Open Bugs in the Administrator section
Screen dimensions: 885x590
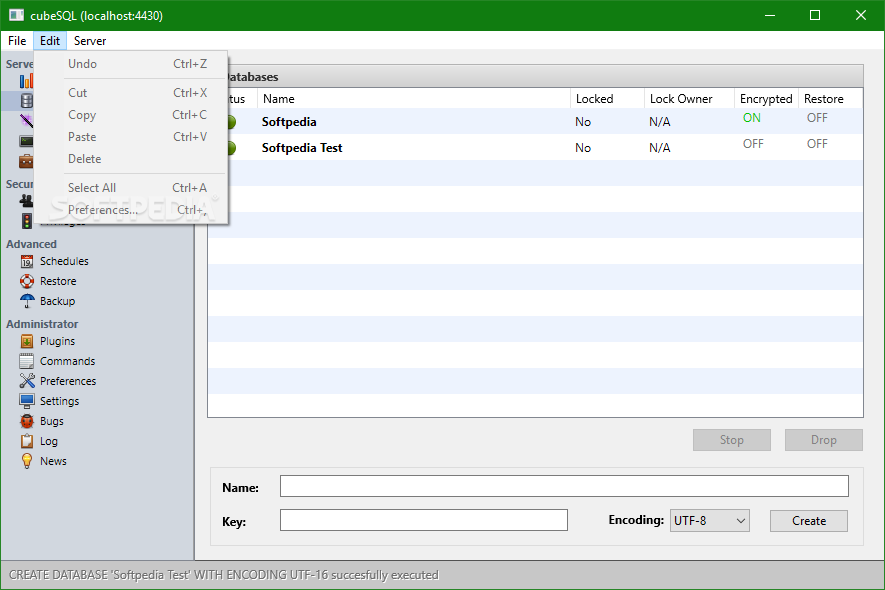click(52, 421)
